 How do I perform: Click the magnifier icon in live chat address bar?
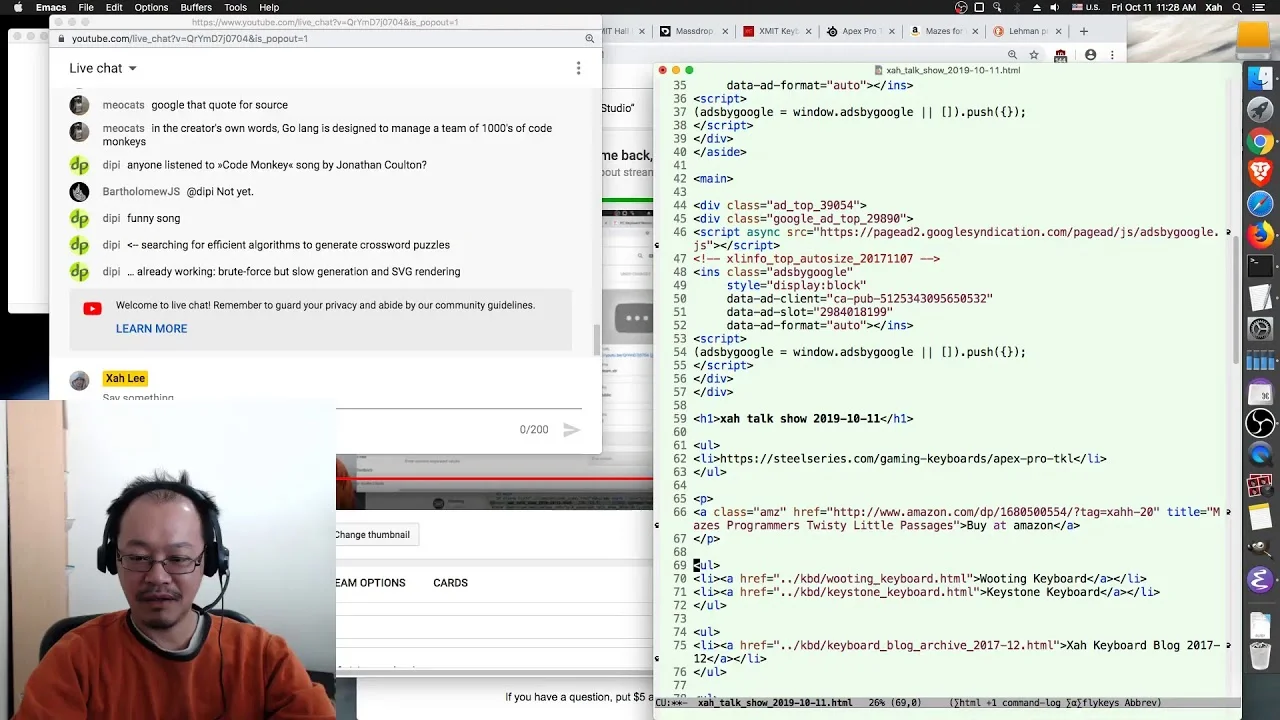[590, 39]
